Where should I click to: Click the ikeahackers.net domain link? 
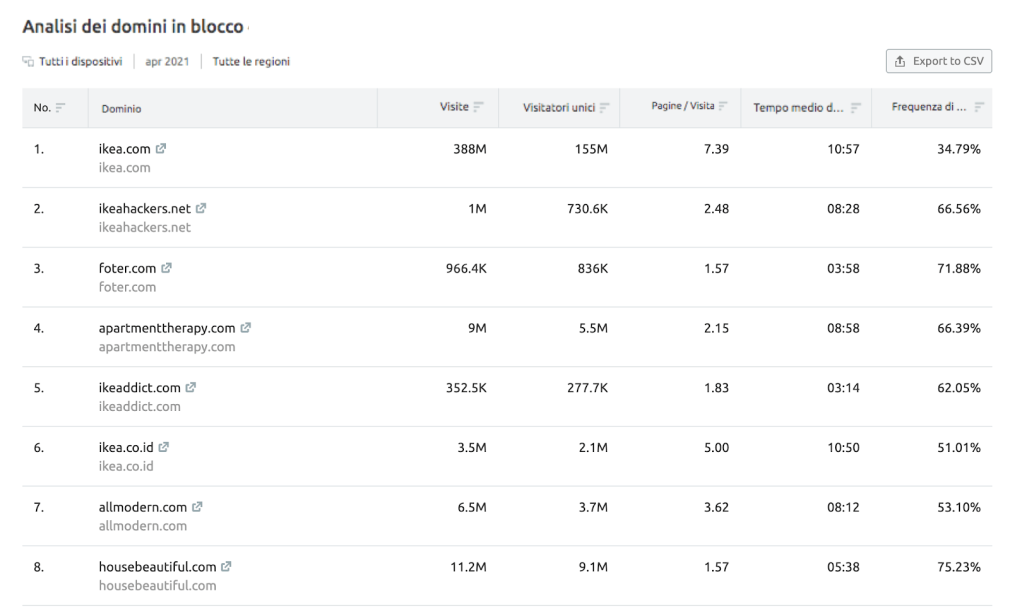pyautogui.click(x=144, y=209)
